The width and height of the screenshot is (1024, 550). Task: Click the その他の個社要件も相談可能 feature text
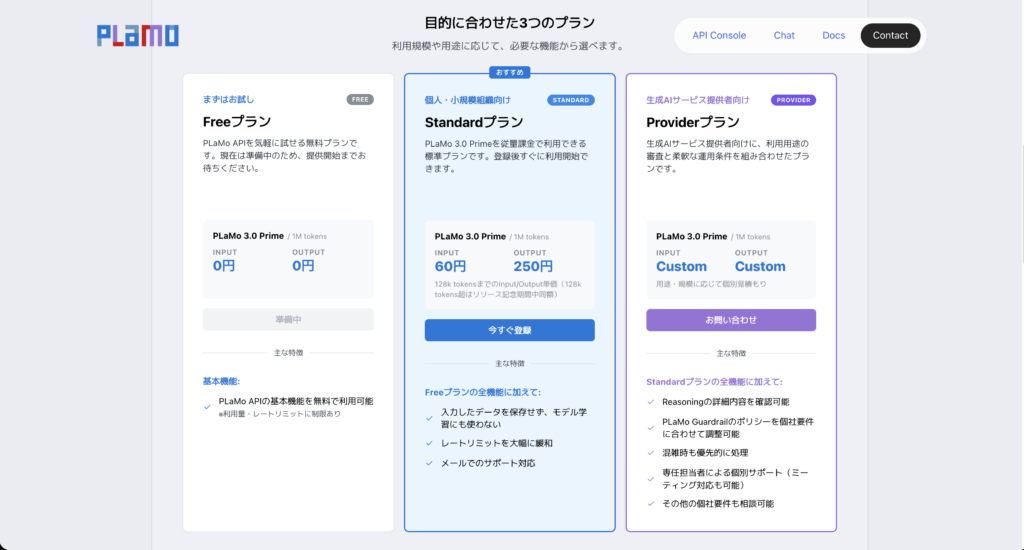[718, 504]
